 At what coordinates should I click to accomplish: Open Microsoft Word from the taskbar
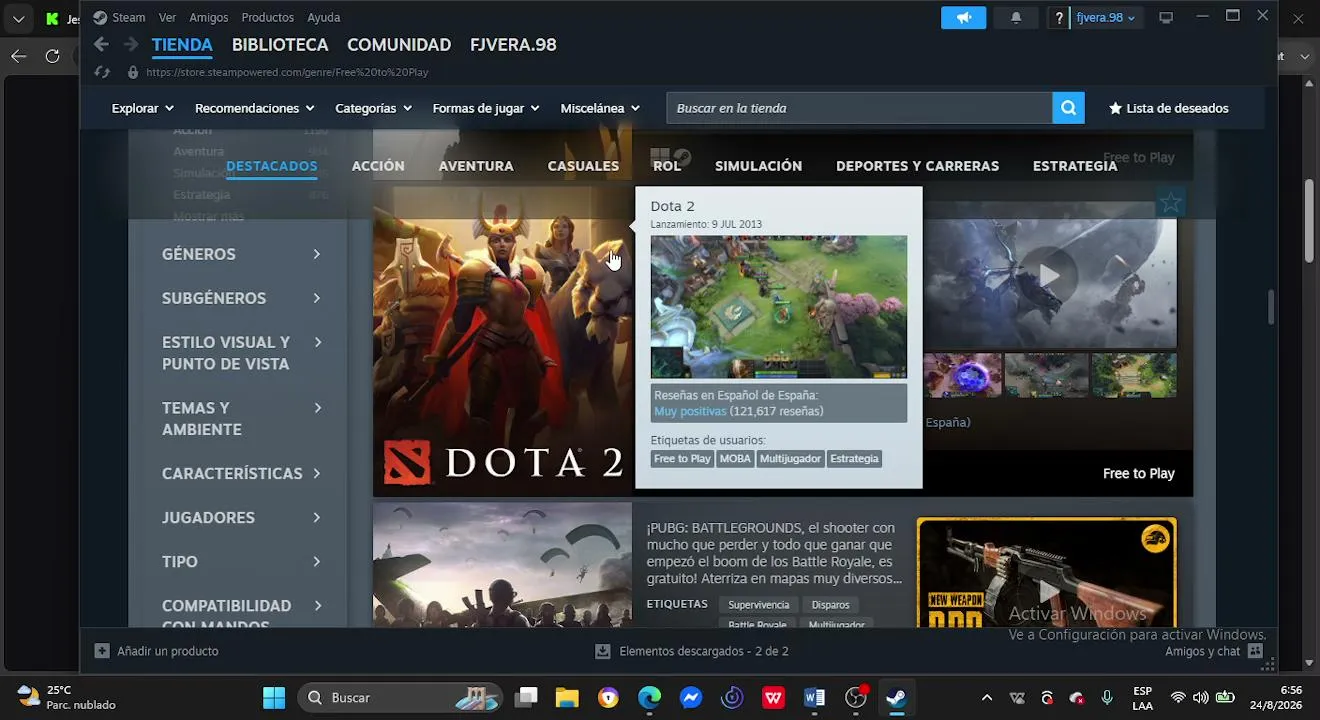click(814, 698)
